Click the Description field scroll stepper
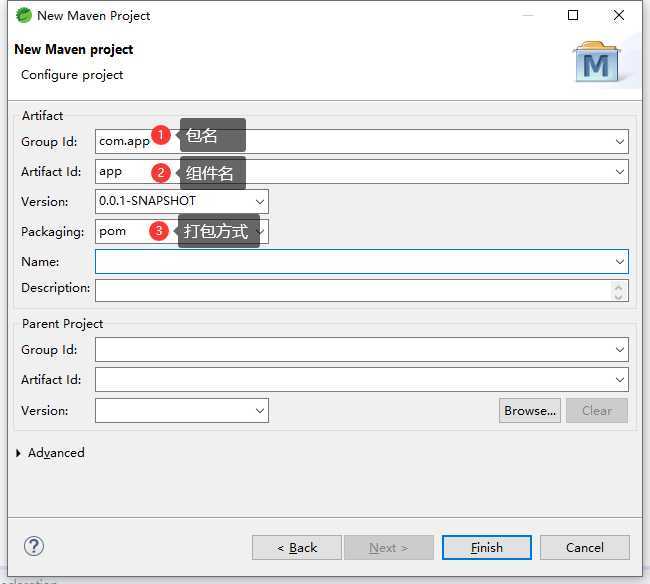The width and height of the screenshot is (650, 584). tap(618, 291)
